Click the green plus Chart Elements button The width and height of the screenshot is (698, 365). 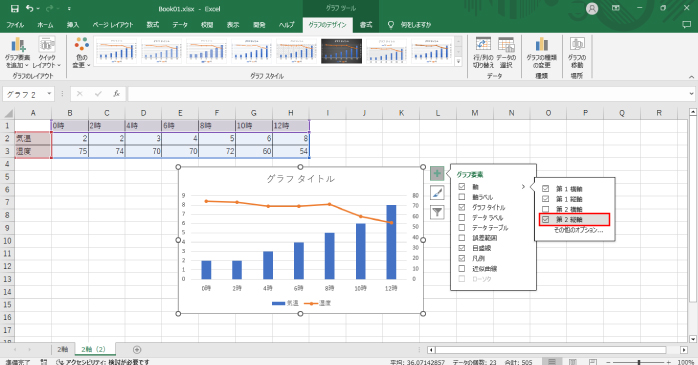pyautogui.click(x=437, y=173)
